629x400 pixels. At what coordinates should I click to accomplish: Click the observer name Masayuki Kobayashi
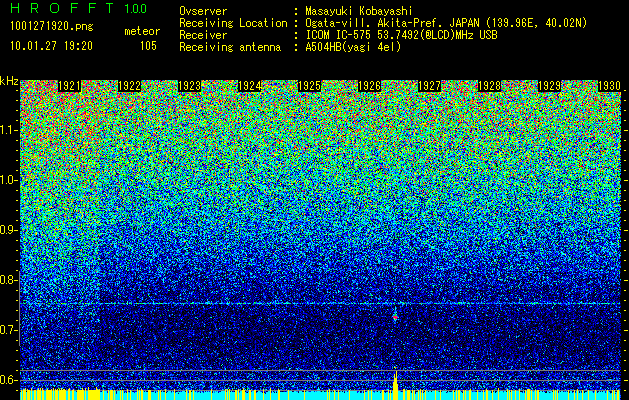pyautogui.click(x=359, y=11)
